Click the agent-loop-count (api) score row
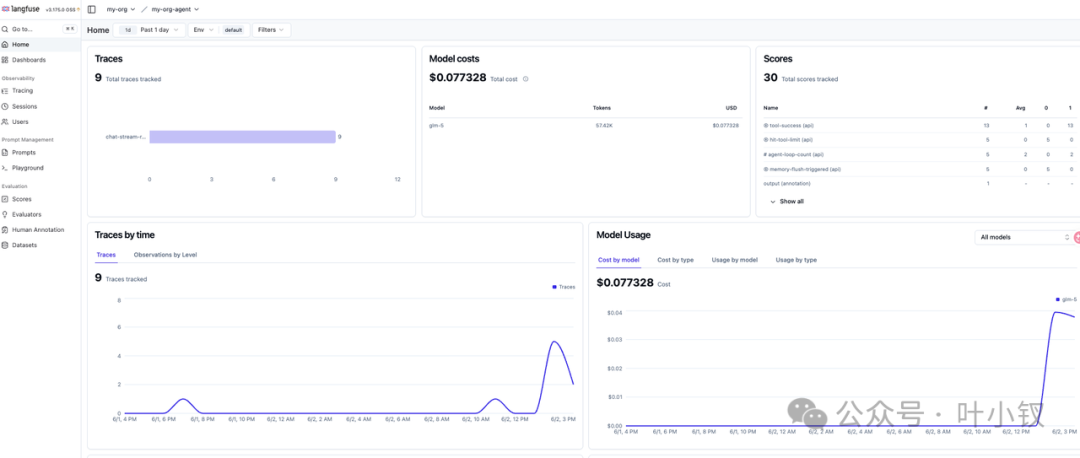This screenshot has width=1080, height=458. pos(918,154)
